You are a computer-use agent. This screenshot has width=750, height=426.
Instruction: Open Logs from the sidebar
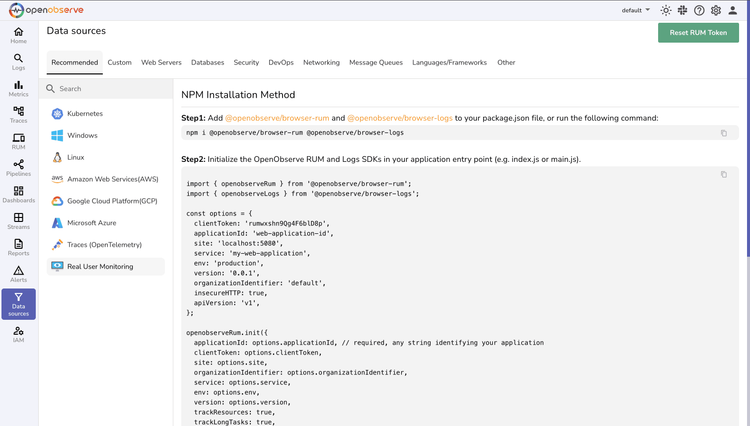(18, 62)
